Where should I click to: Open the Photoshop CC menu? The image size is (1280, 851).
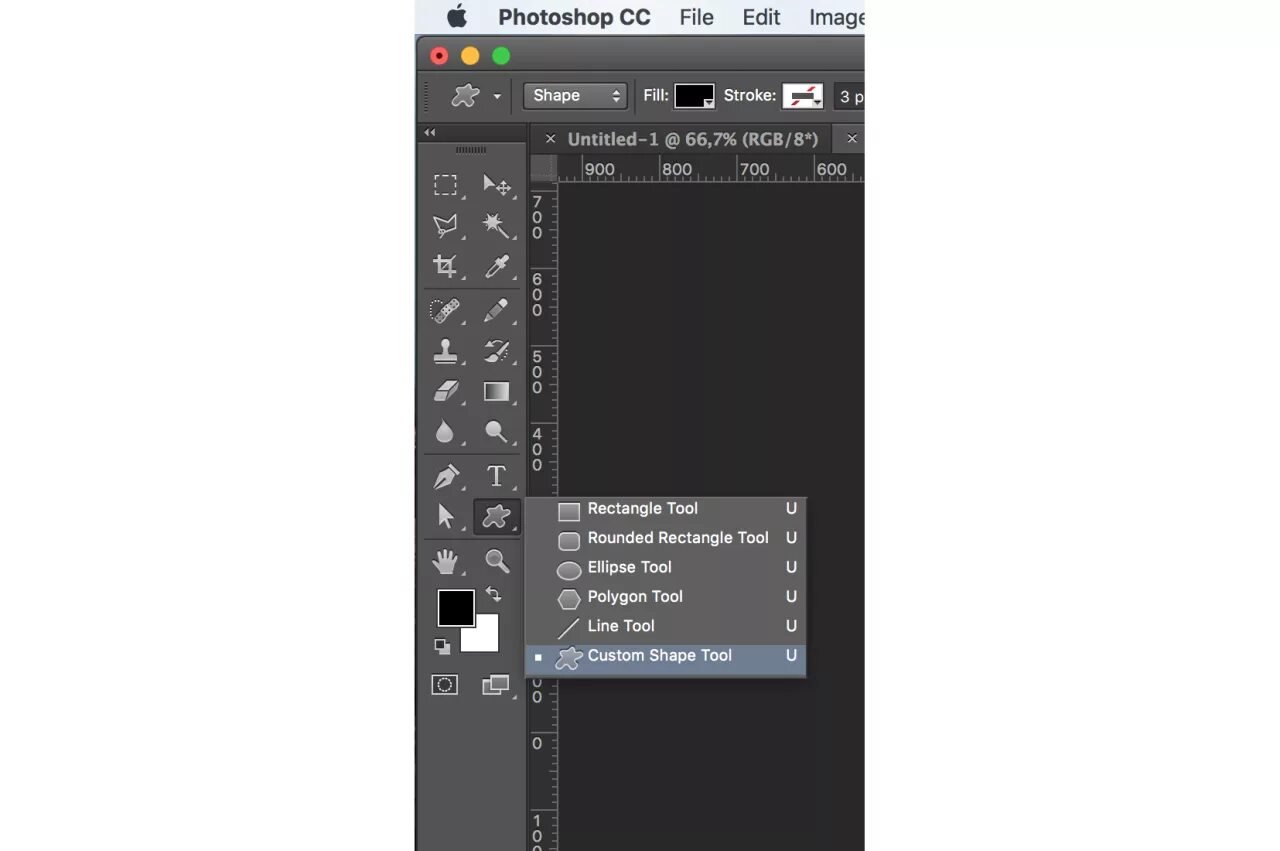click(574, 17)
